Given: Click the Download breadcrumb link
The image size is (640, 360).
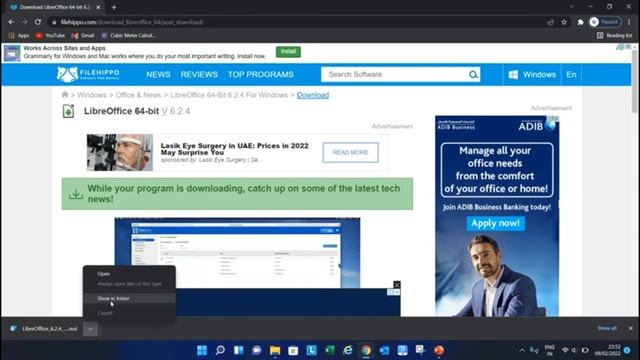Looking at the screenshot, I should pos(313,95).
